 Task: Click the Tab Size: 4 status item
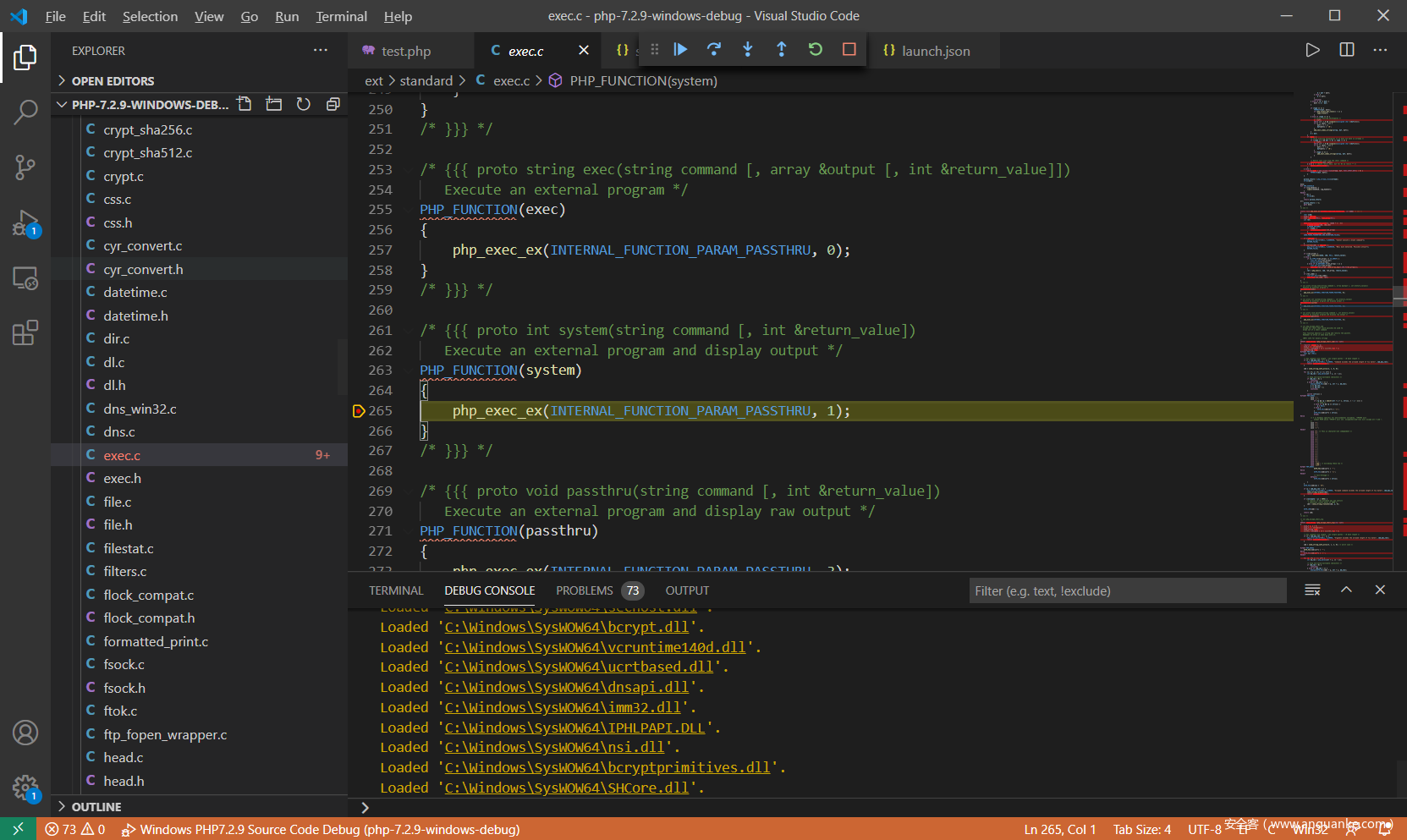click(x=1141, y=830)
